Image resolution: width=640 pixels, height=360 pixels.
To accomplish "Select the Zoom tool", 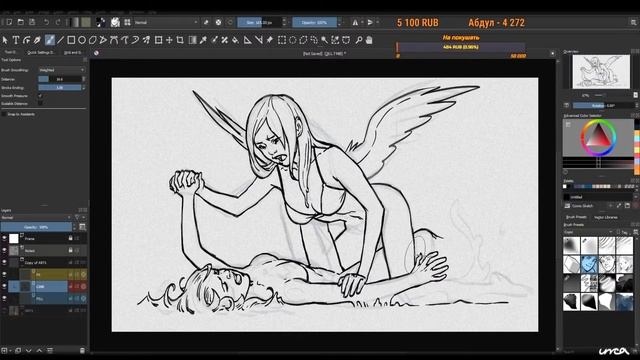I will (358, 40).
